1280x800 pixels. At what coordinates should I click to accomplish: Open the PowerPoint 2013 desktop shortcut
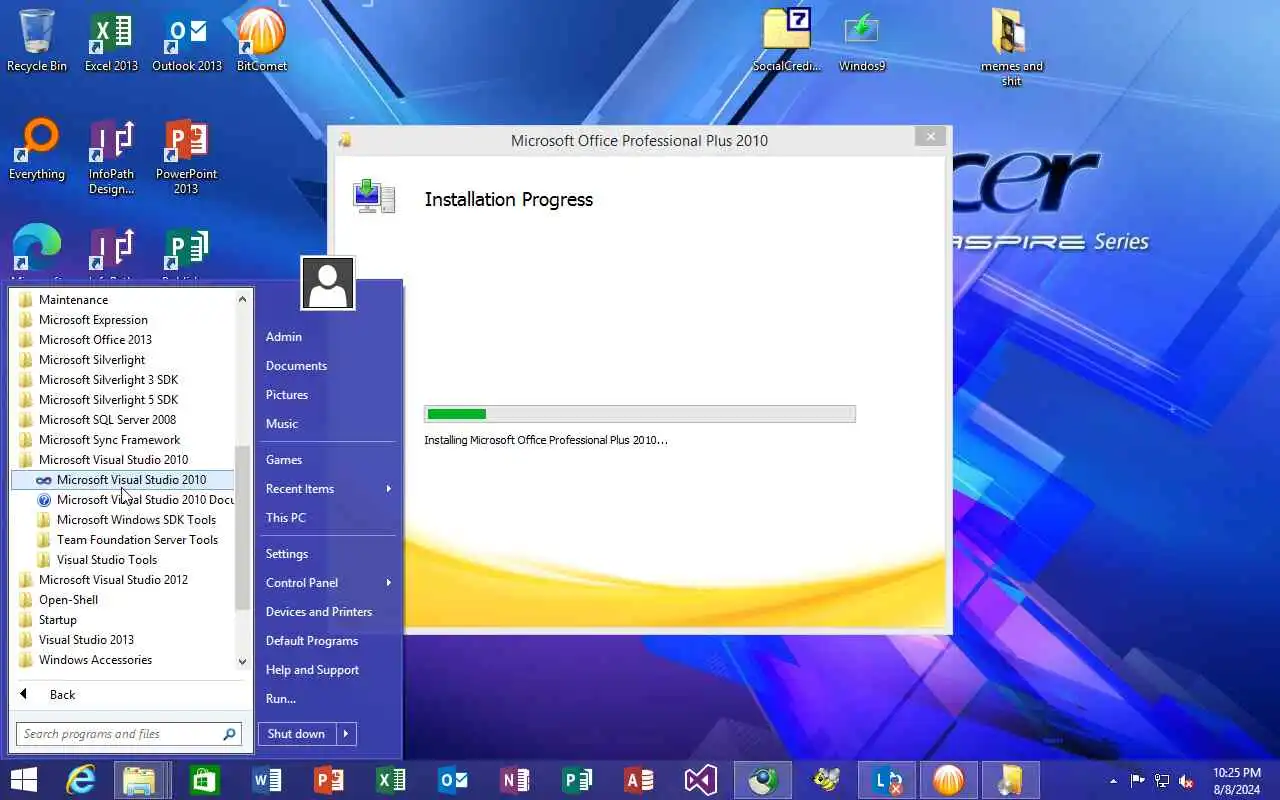(x=186, y=156)
